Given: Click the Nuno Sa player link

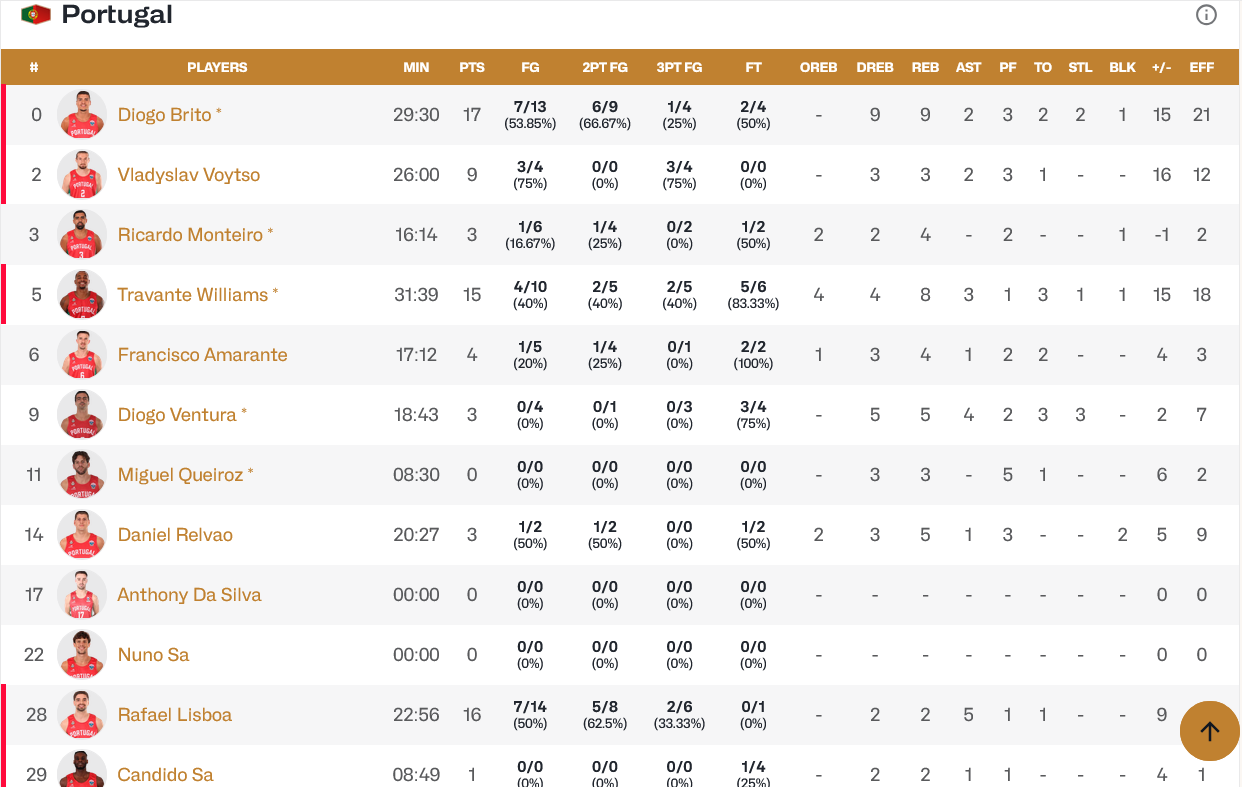Looking at the screenshot, I should click(x=153, y=655).
